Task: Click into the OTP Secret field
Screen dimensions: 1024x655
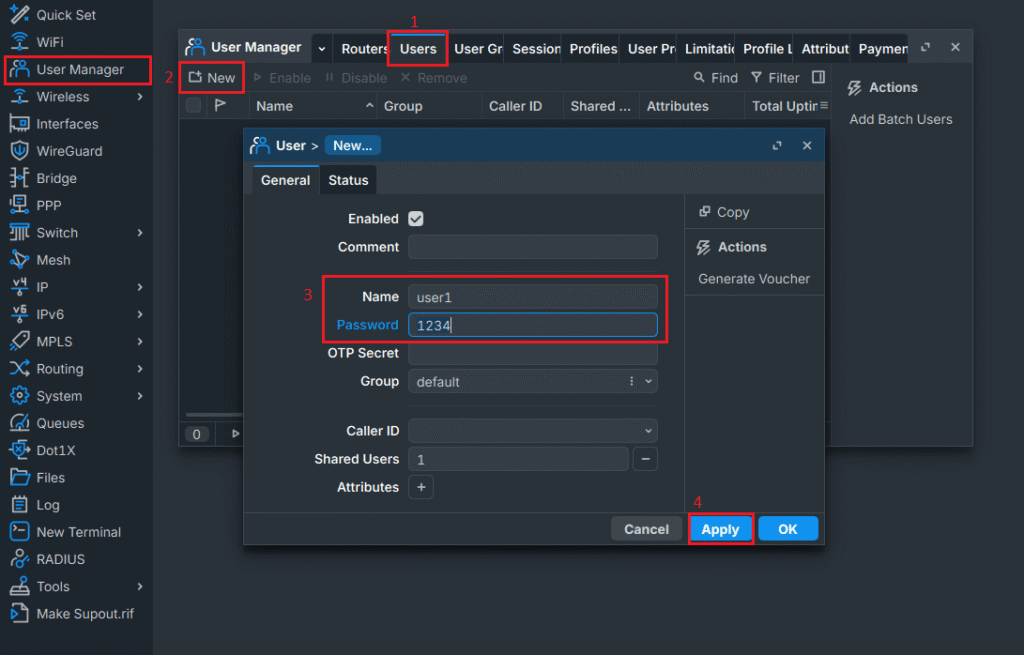Action: pyautogui.click(x=532, y=353)
